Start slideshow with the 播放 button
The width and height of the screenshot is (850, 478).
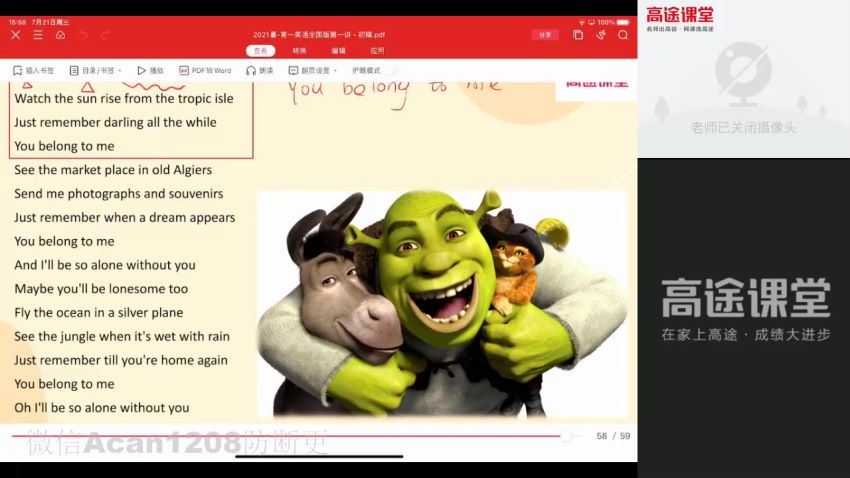coord(150,71)
